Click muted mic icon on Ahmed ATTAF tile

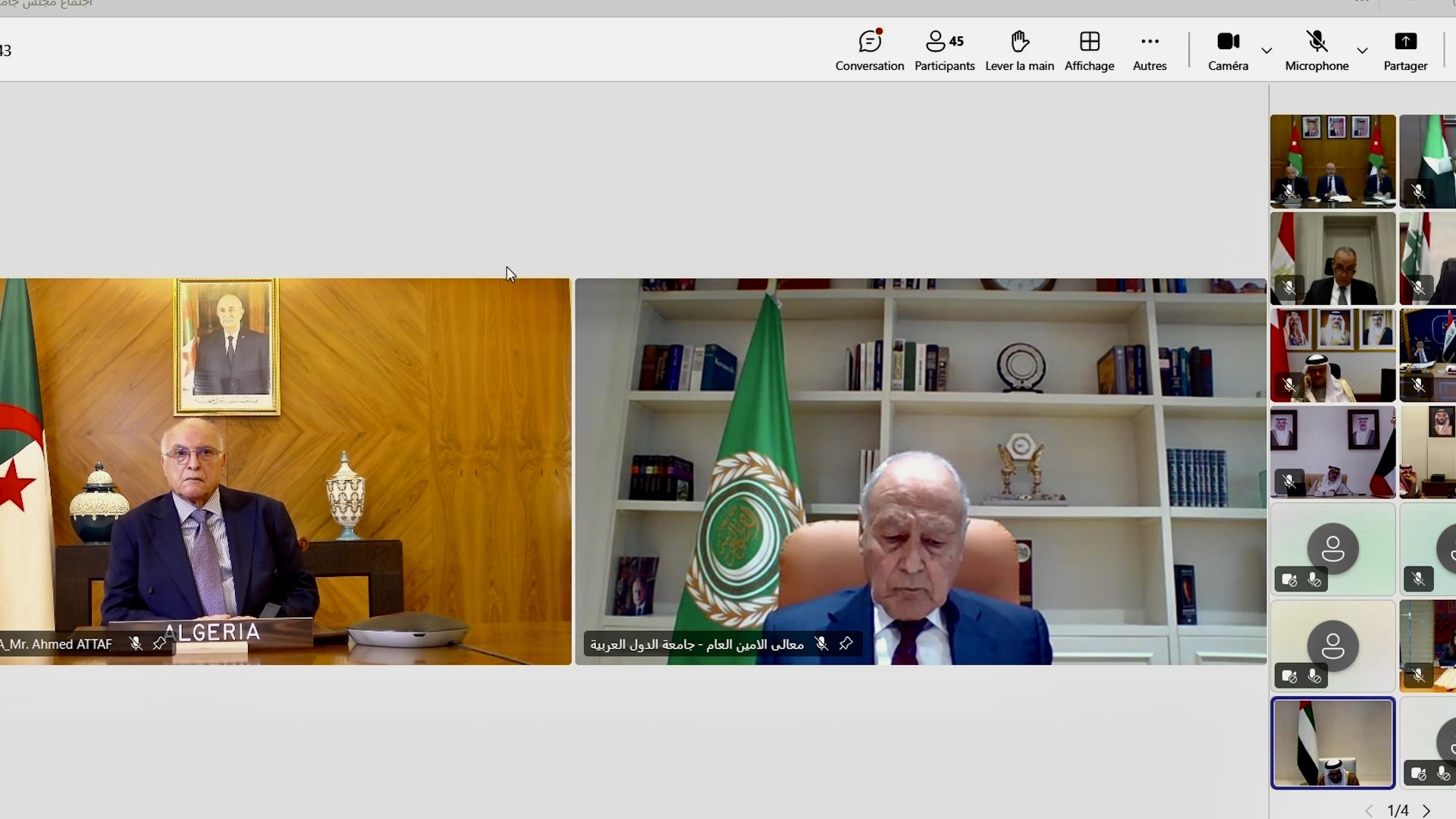(x=136, y=644)
